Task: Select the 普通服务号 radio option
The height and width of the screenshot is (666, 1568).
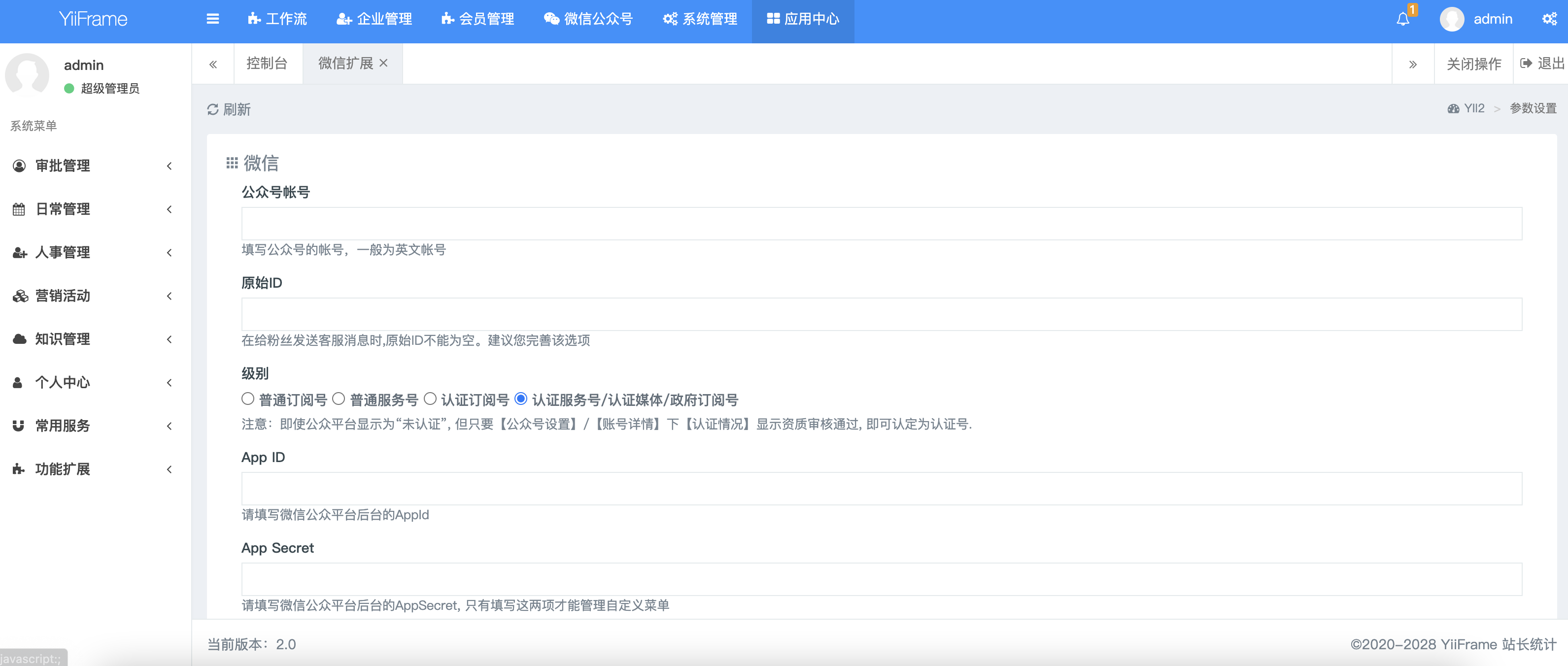Action: coord(339,399)
